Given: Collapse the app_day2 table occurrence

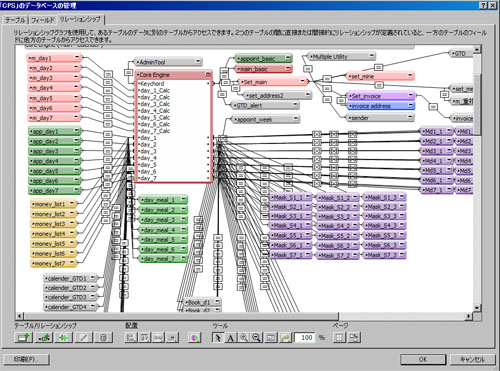Looking at the screenshot, I should 77,141.
